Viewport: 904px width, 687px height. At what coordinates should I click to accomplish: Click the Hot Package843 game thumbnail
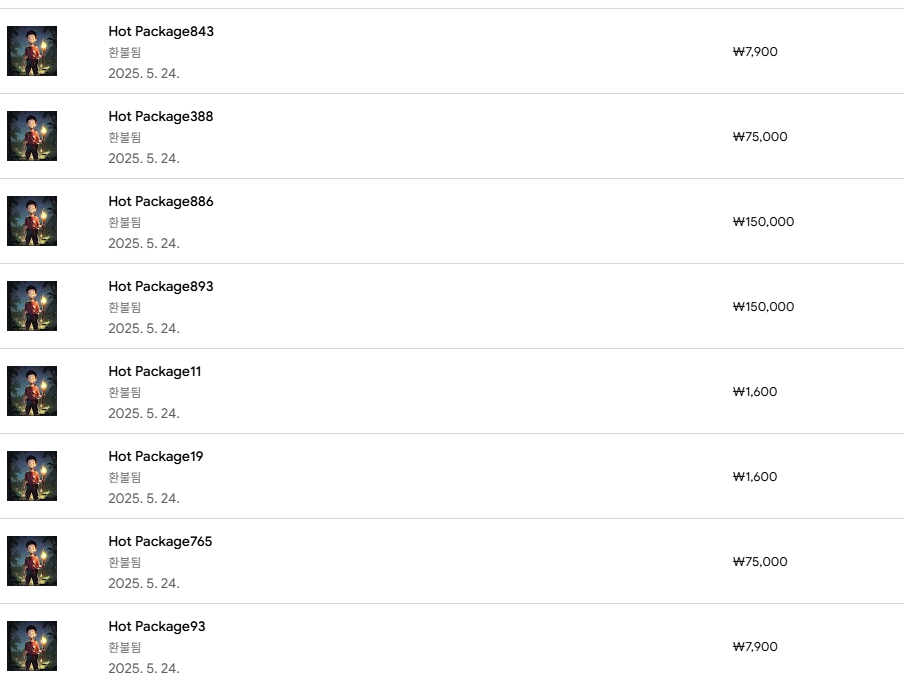(32, 51)
